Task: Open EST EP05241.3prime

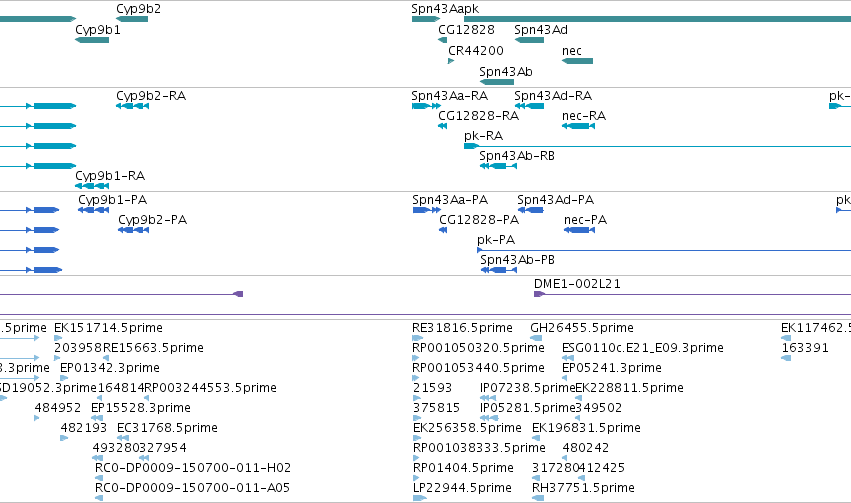Action: (612, 368)
